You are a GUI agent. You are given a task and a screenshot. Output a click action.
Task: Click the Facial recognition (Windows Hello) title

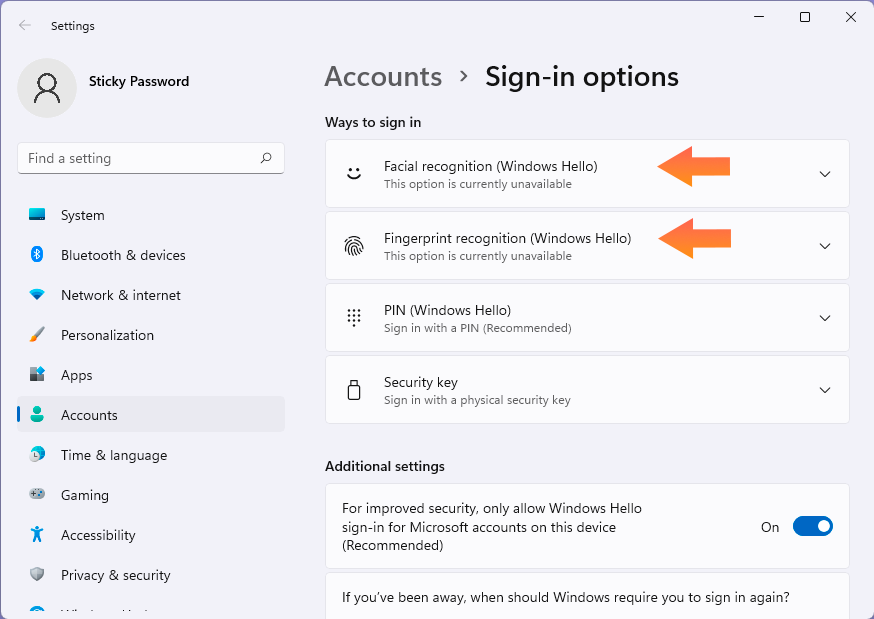491,166
